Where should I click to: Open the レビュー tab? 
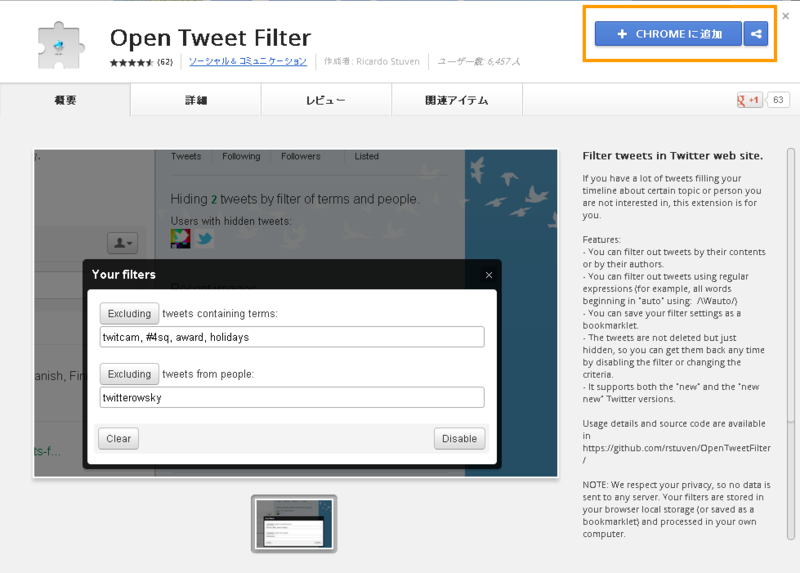tap(327, 100)
